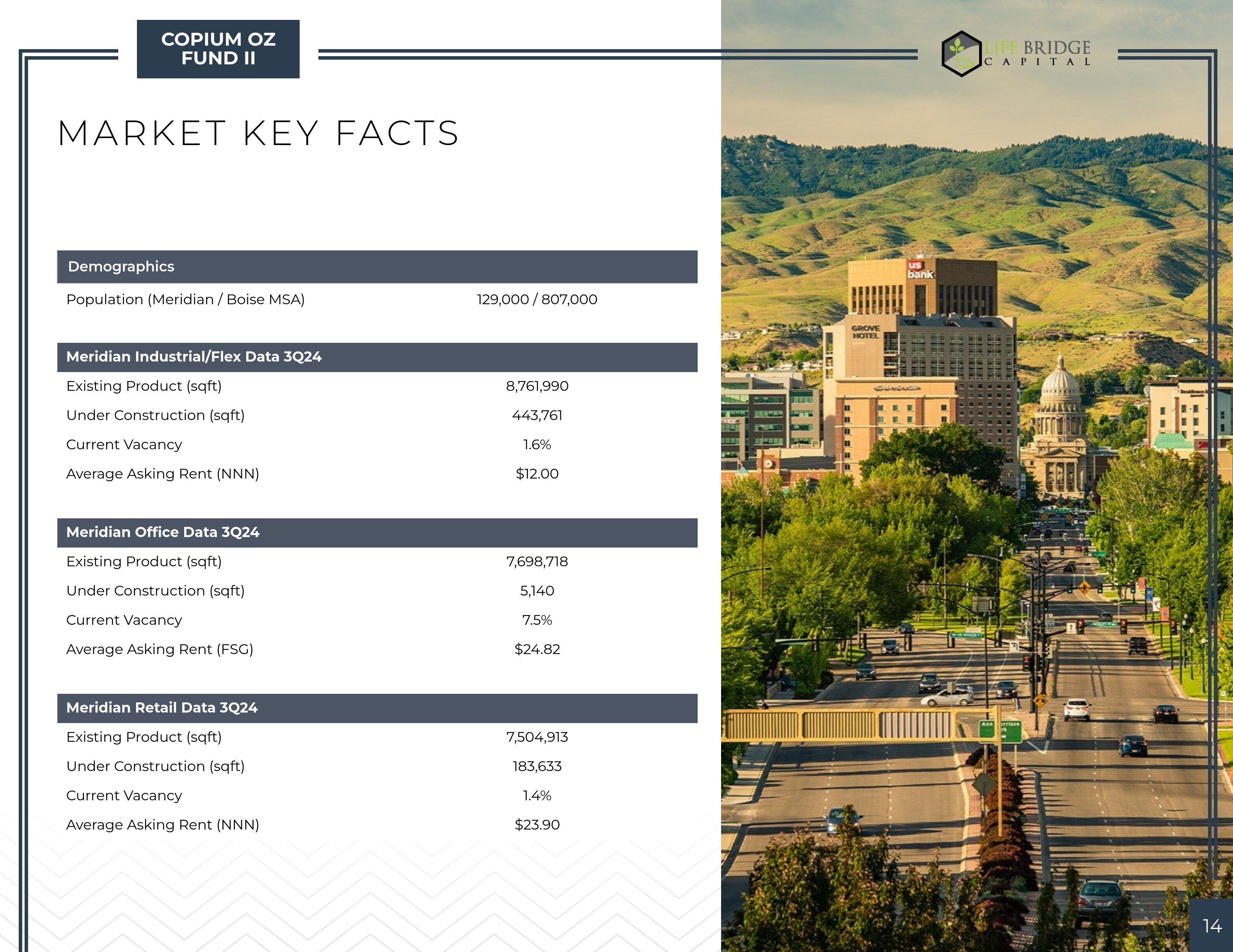This screenshot has height=952, width=1233.
Task: Click the Copium OZ Fund II badge
Action: [218, 49]
